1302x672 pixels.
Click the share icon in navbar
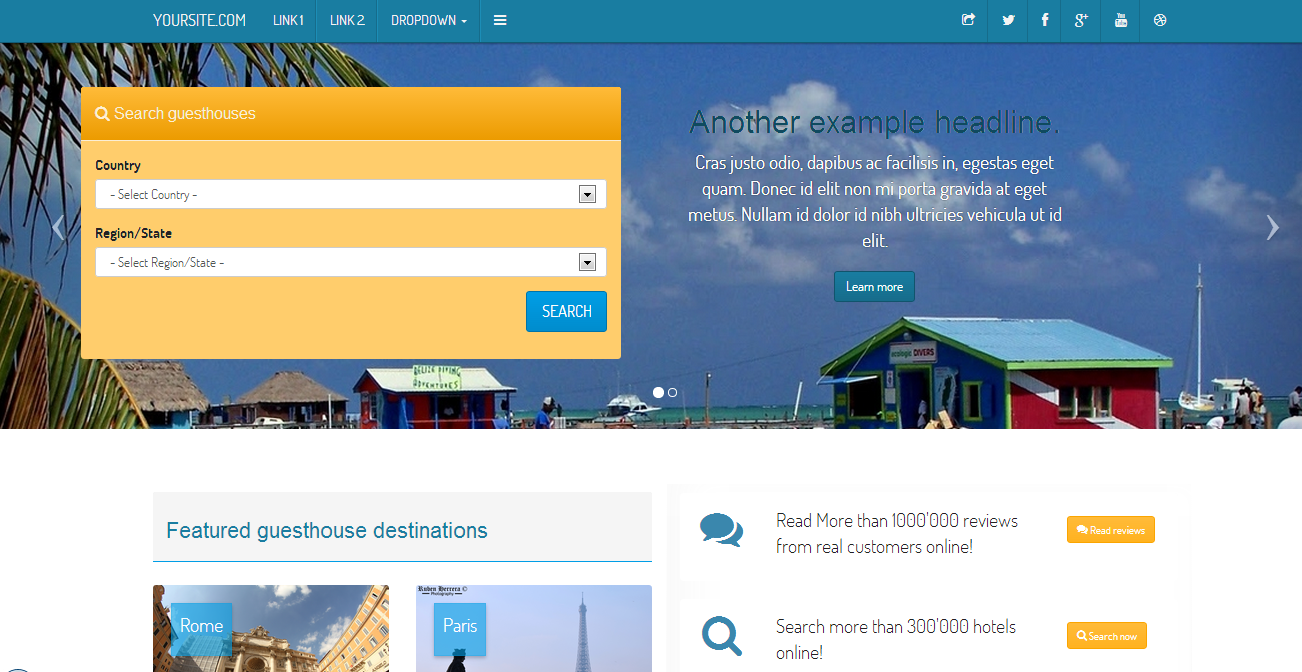click(x=968, y=20)
